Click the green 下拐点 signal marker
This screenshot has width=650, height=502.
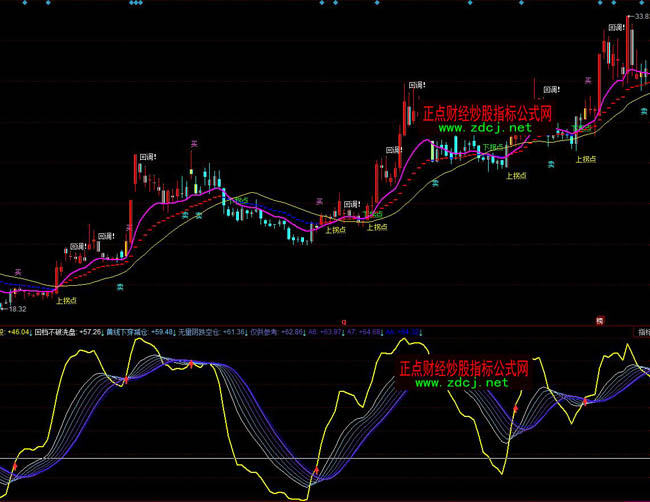tap(494, 147)
